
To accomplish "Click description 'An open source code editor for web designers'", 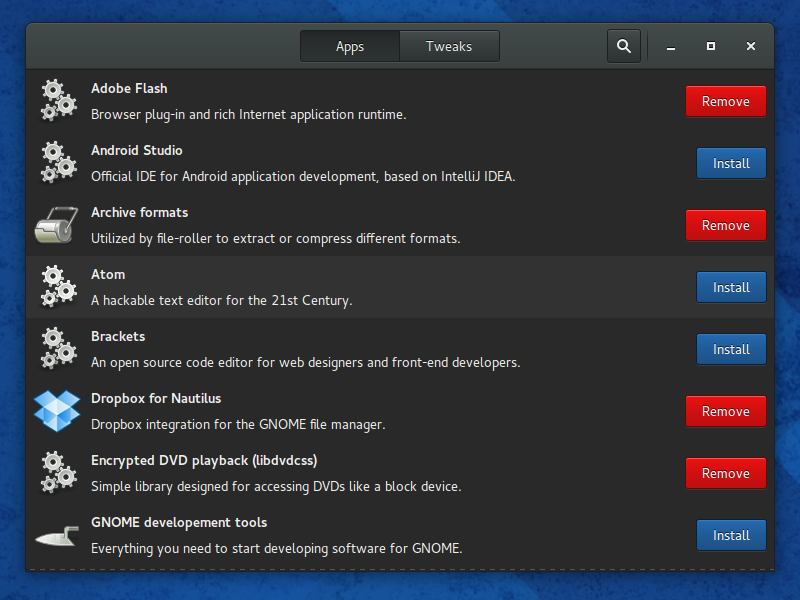I will [306, 363].
